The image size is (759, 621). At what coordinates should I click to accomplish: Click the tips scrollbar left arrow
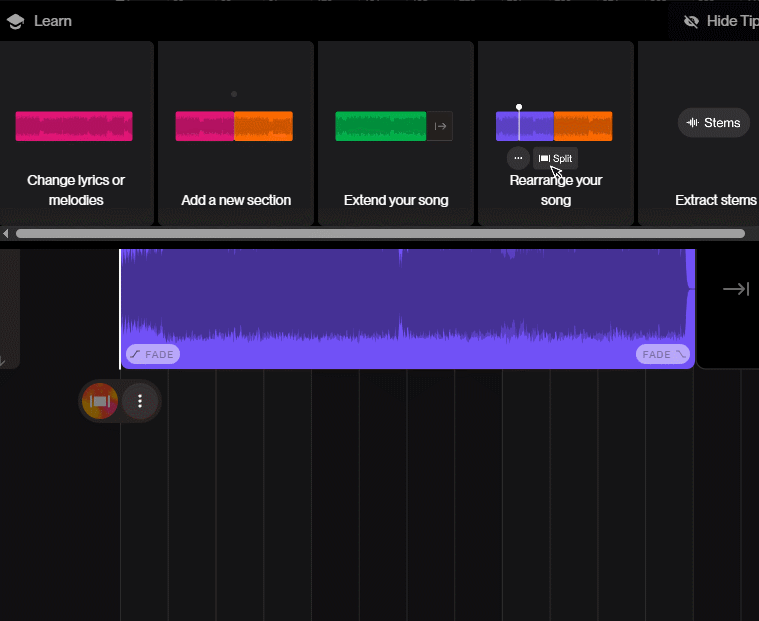tap(6, 234)
